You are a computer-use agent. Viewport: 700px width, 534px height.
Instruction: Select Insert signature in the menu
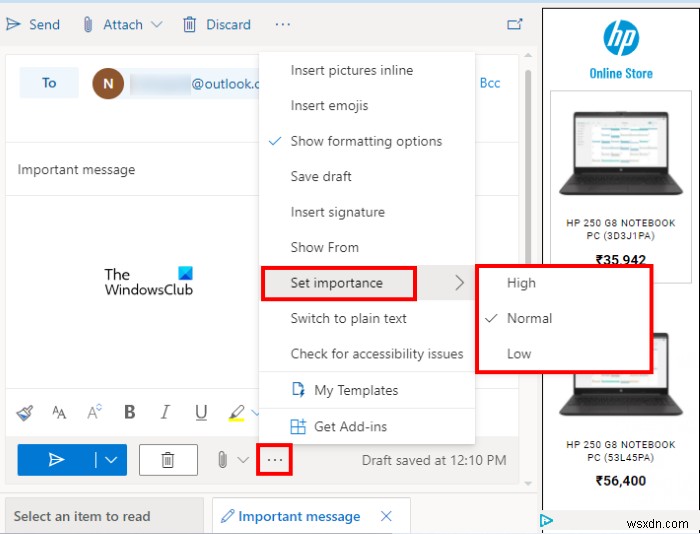367,212
